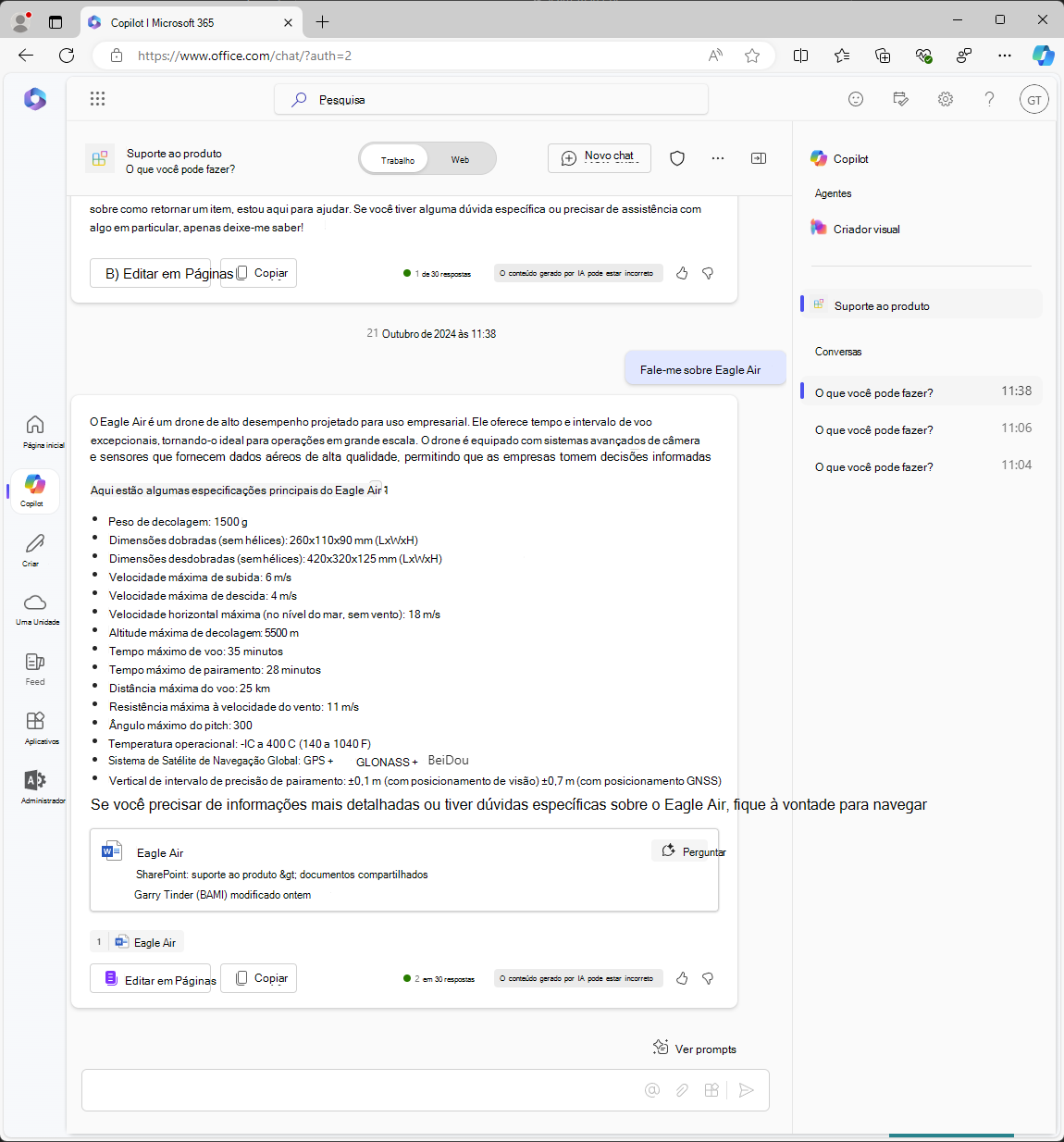Image resolution: width=1064 pixels, height=1142 pixels.
Task: Open the 11:04 conversation
Action: (922, 465)
